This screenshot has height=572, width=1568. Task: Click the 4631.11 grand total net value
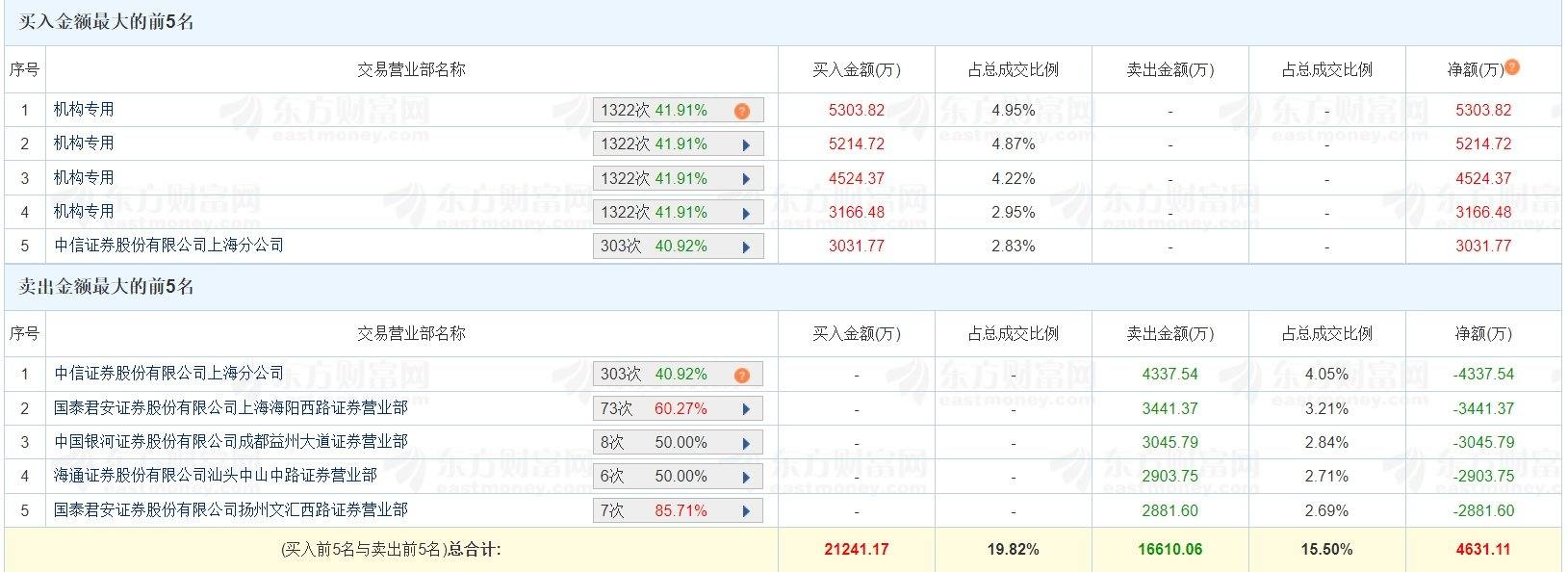pyautogui.click(x=1483, y=549)
